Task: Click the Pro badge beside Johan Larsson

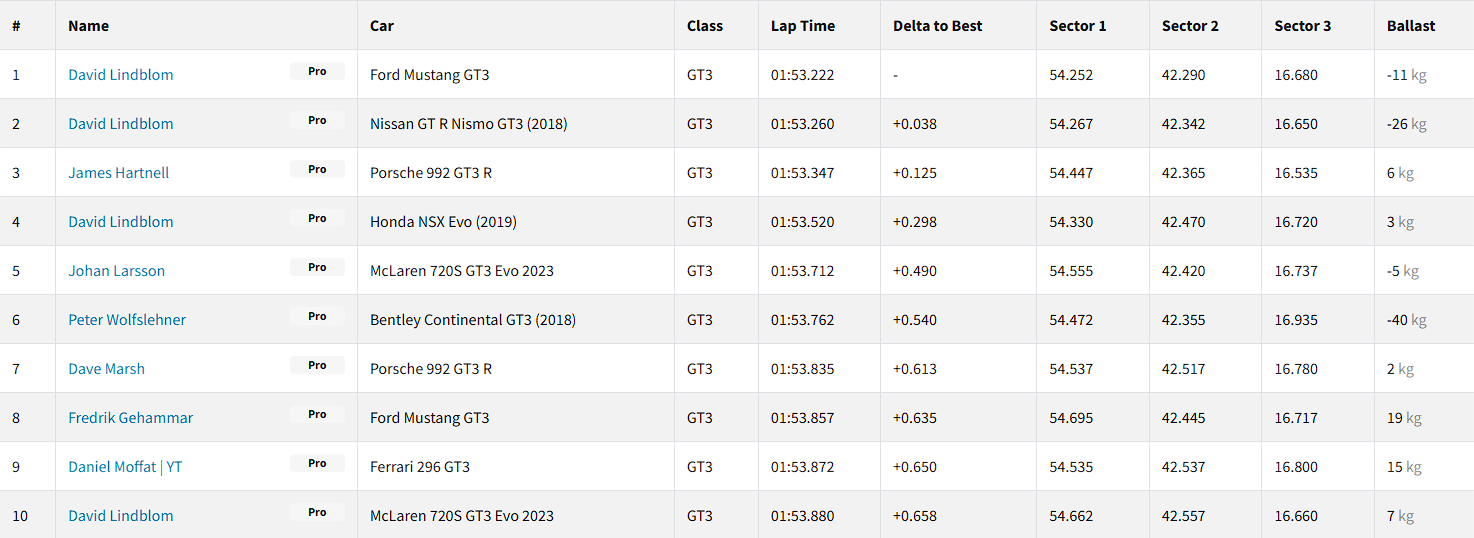Action: tap(317, 268)
